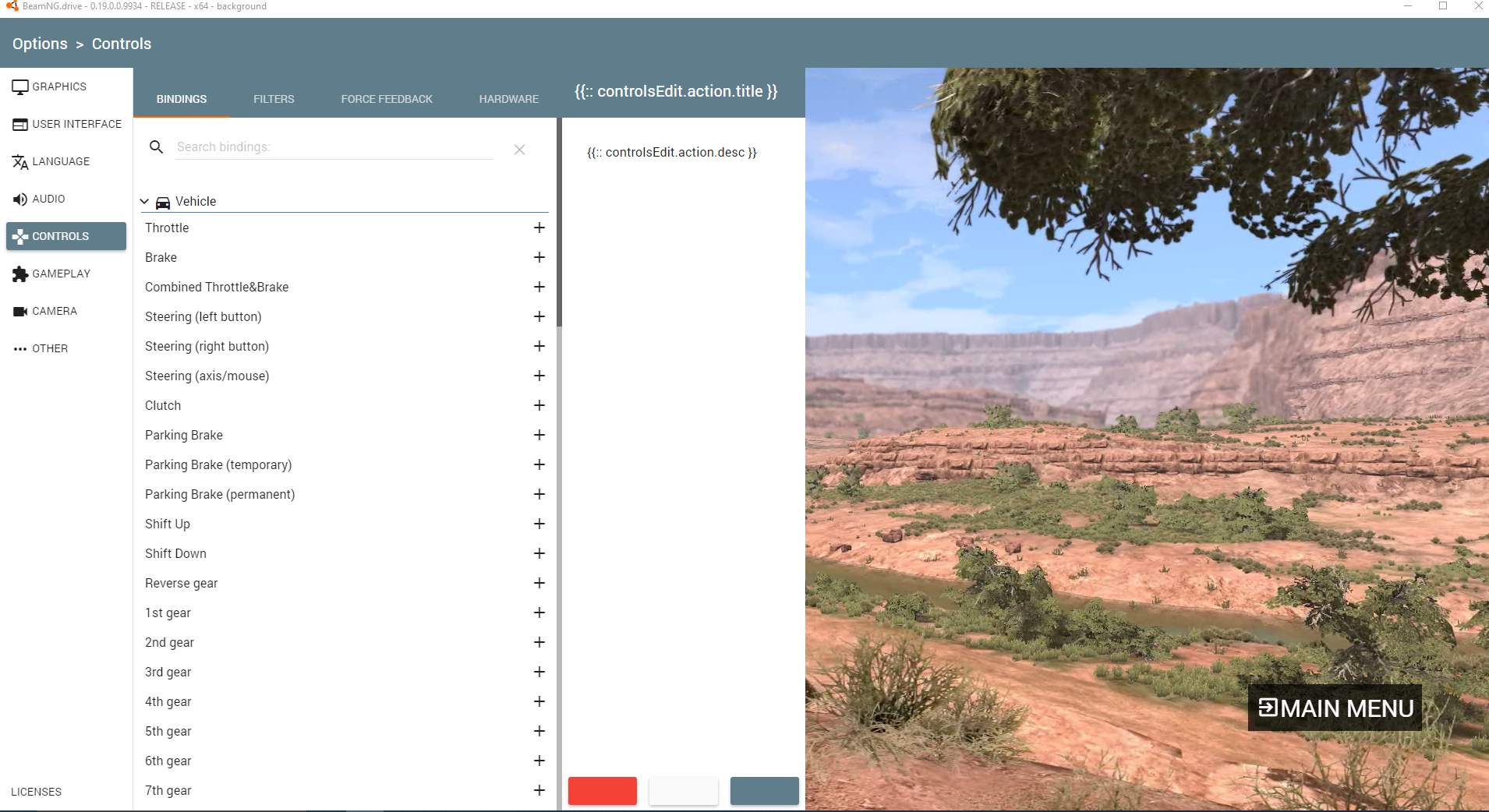Click the plus icon on the Parking Brake row
The width and height of the screenshot is (1489, 812).
[539, 435]
